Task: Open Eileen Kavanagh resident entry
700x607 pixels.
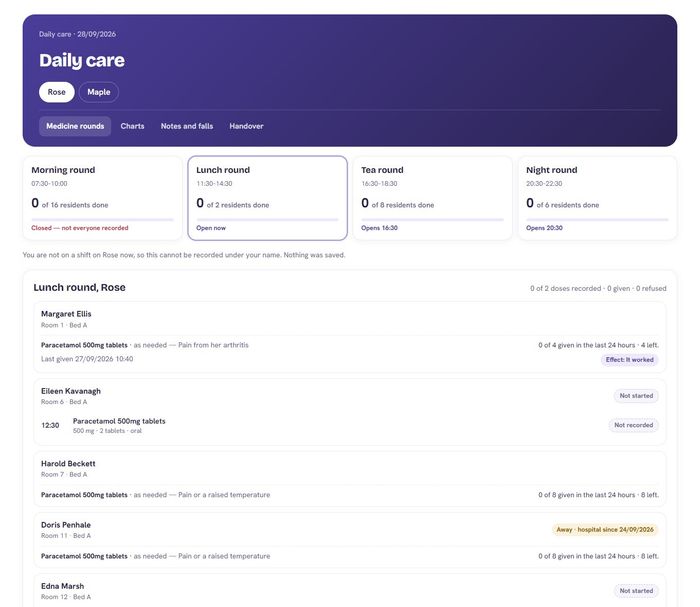Action: click(x=350, y=412)
